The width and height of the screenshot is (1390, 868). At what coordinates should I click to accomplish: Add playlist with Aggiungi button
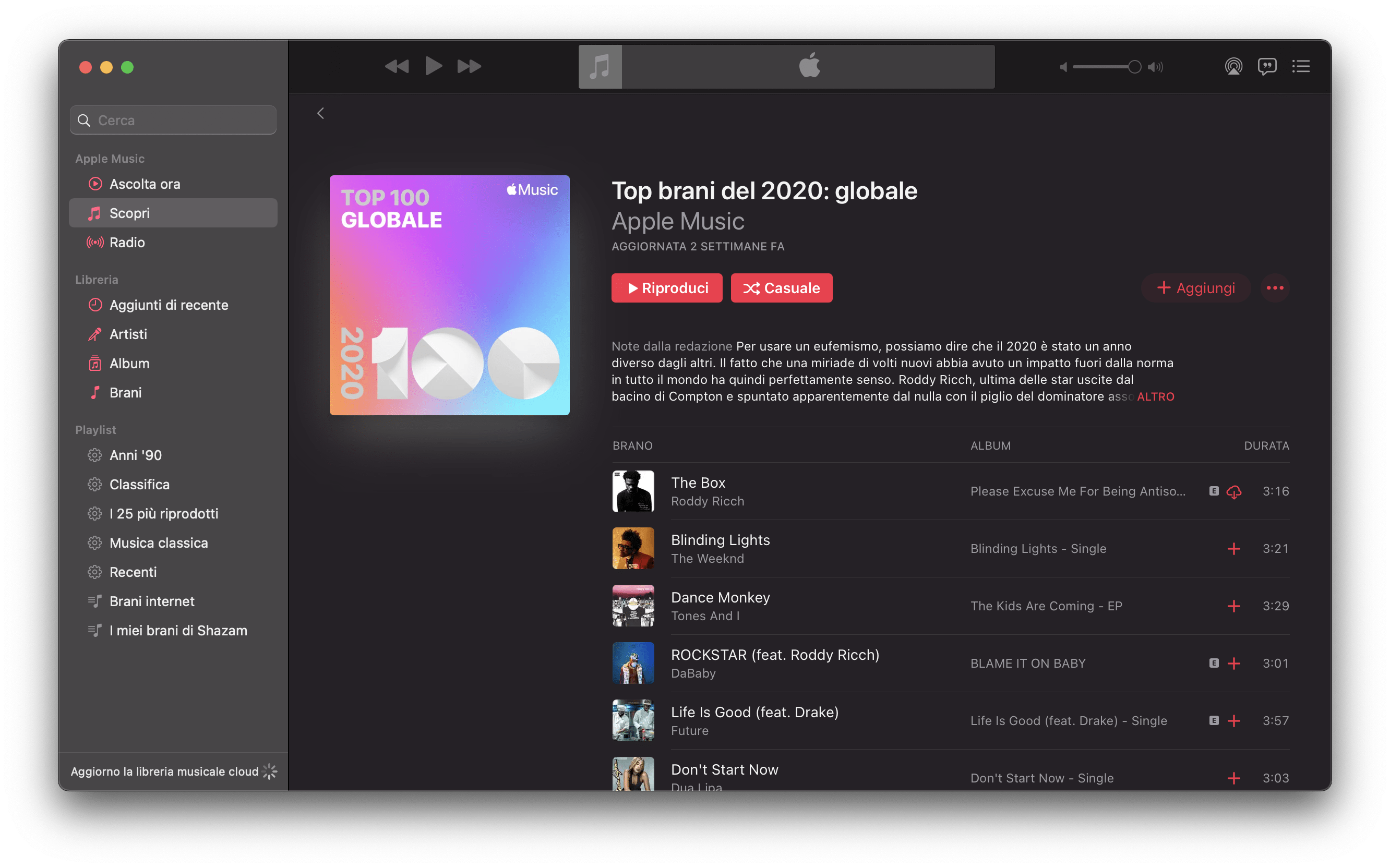click(1196, 288)
